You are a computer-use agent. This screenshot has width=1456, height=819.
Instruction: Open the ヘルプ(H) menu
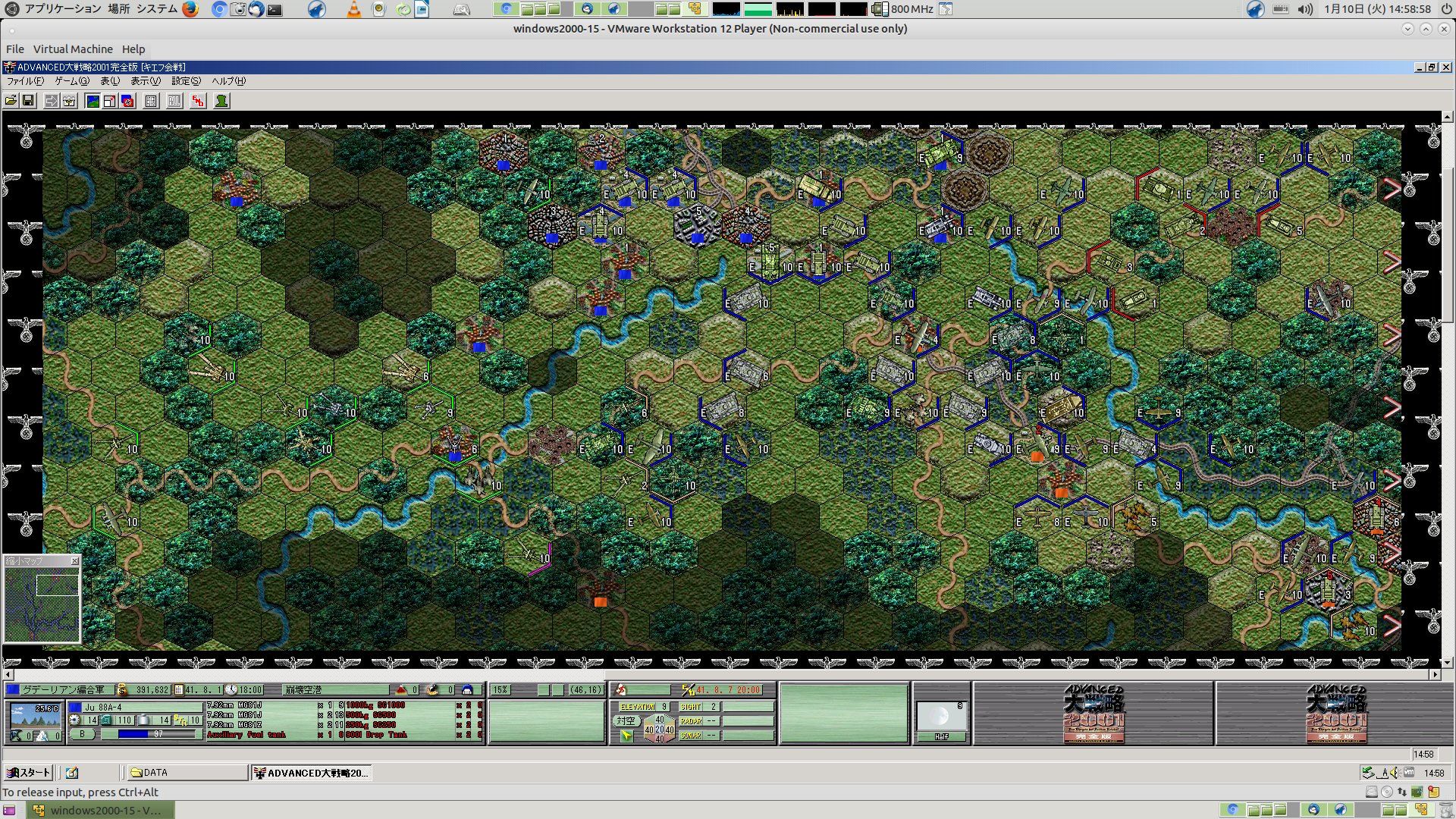click(228, 81)
